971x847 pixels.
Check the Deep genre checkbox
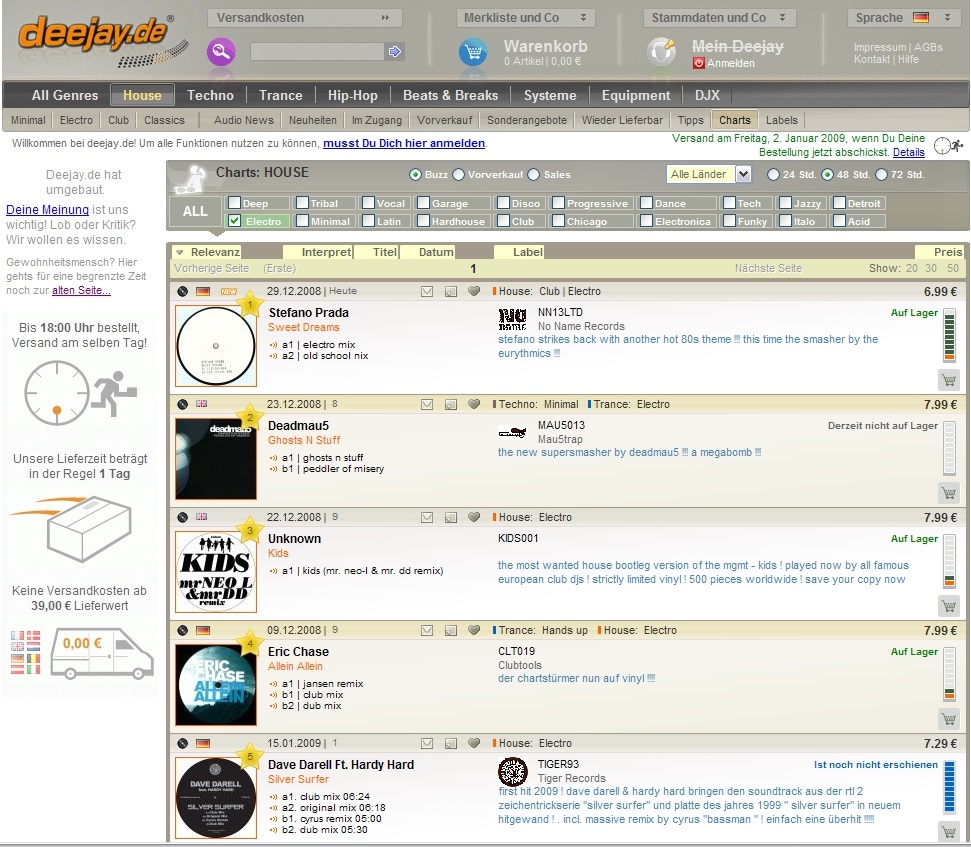(234, 203)
